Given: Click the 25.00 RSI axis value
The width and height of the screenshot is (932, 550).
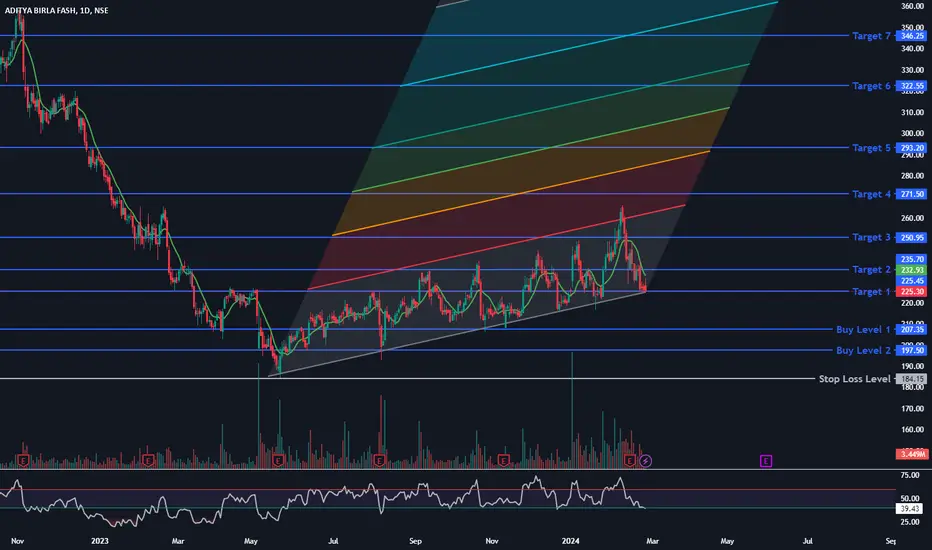Looking at the screenshot, I should 910,522.
